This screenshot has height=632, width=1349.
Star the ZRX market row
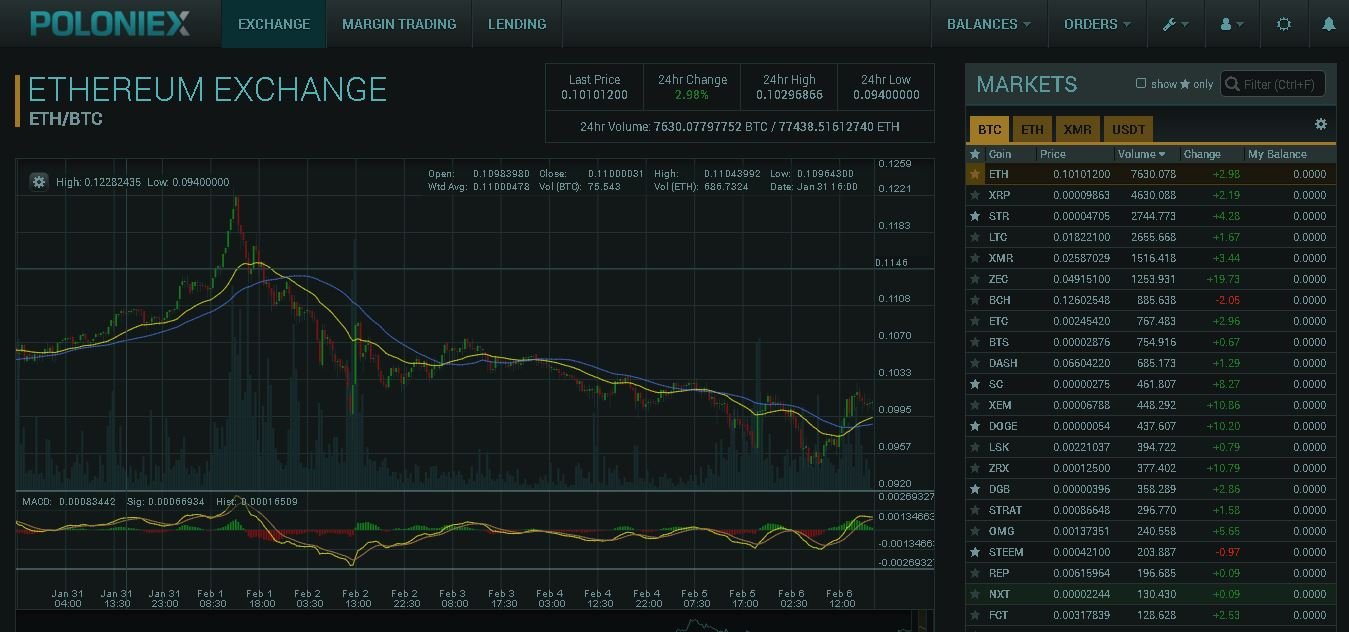coord(974,468)
